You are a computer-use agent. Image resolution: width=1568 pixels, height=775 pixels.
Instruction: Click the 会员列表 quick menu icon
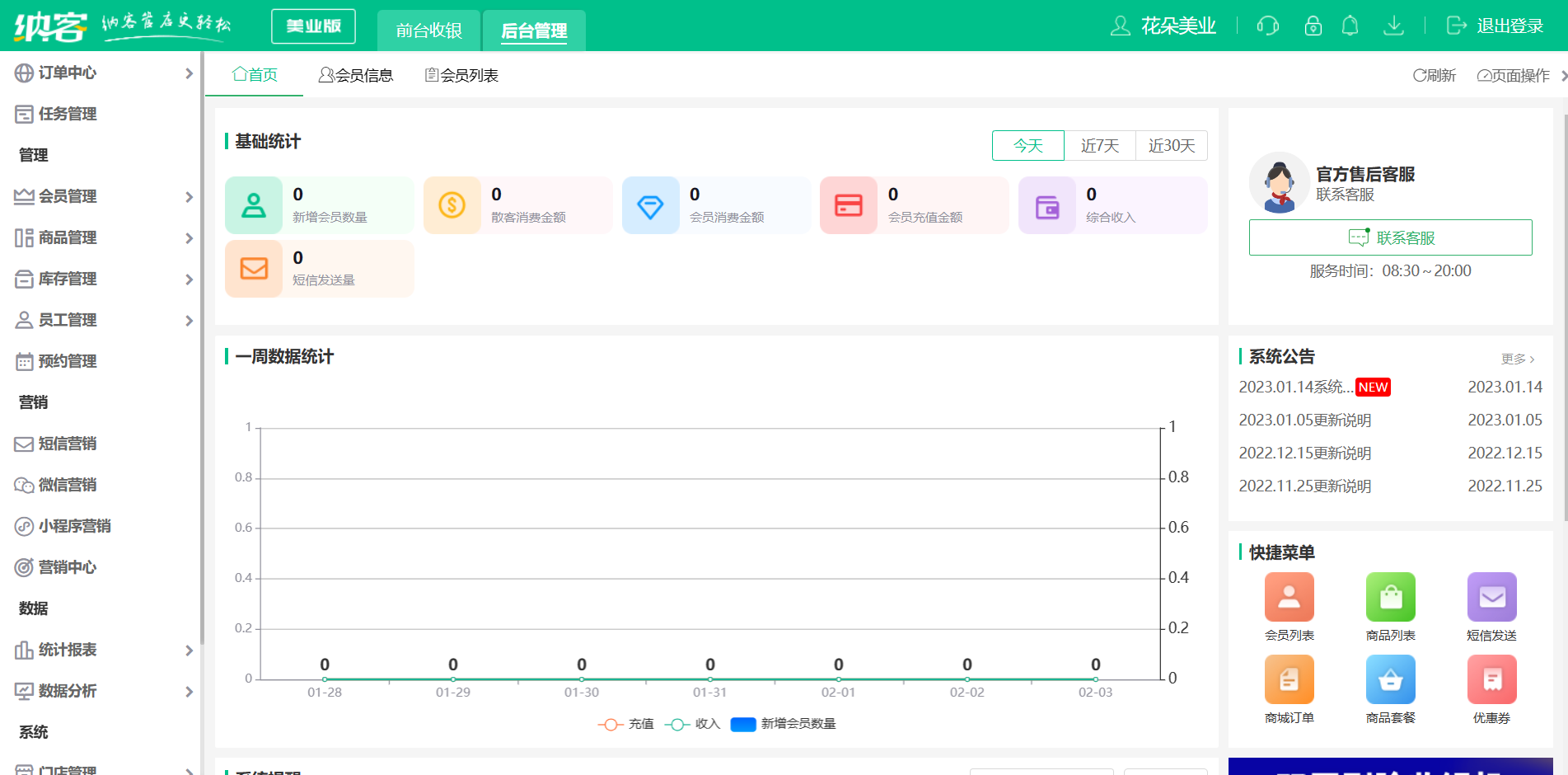click(x=1290, y=597)
